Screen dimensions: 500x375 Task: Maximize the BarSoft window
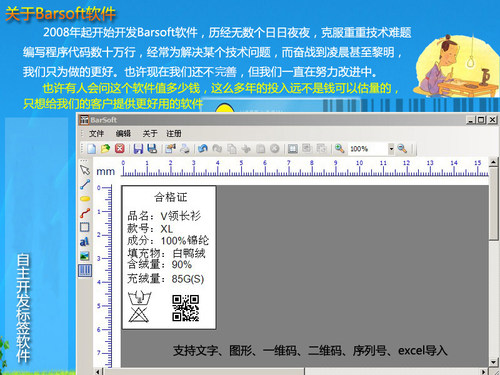click(x=481, y=120)
